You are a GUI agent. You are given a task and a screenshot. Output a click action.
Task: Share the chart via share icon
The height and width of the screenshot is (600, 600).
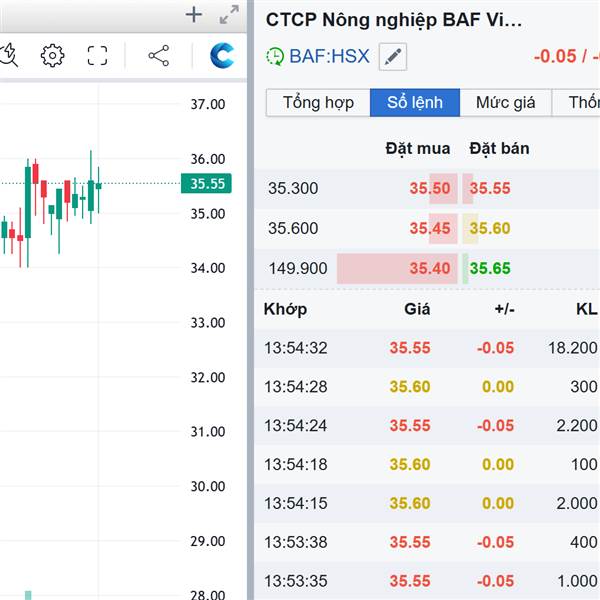tap(159, 56)
